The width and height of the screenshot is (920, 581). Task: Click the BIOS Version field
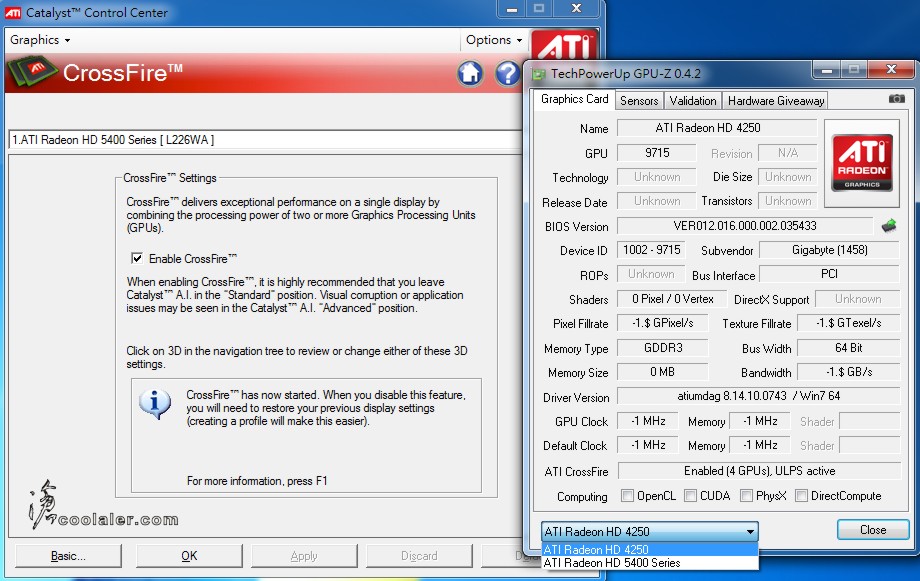[x=745, y=226]
